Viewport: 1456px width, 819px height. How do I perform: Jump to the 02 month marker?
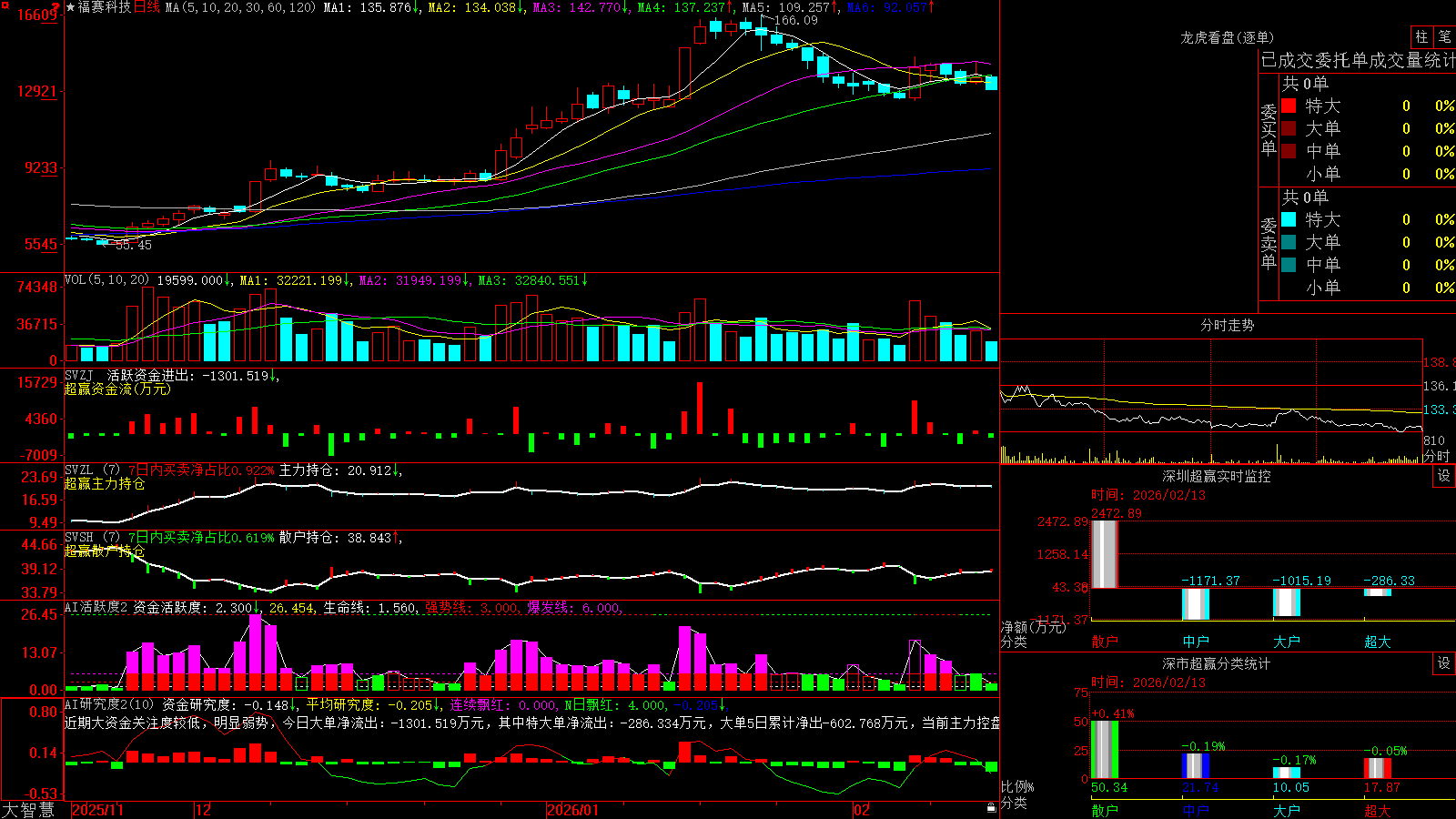pyautogui.click(x=861, y=810)
